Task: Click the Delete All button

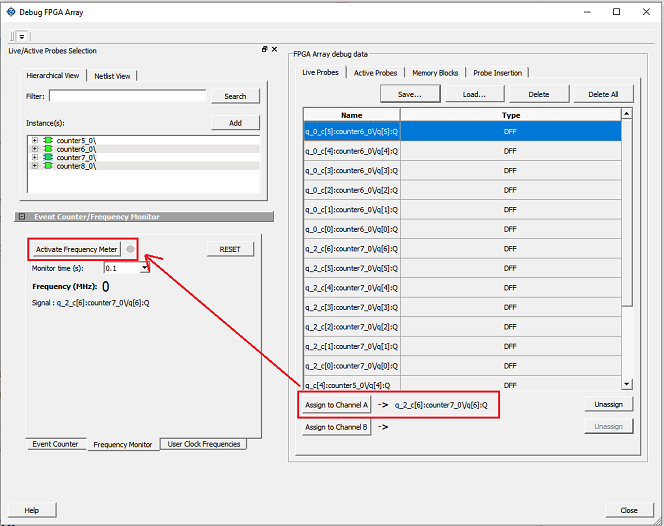Action: (603, 95)
